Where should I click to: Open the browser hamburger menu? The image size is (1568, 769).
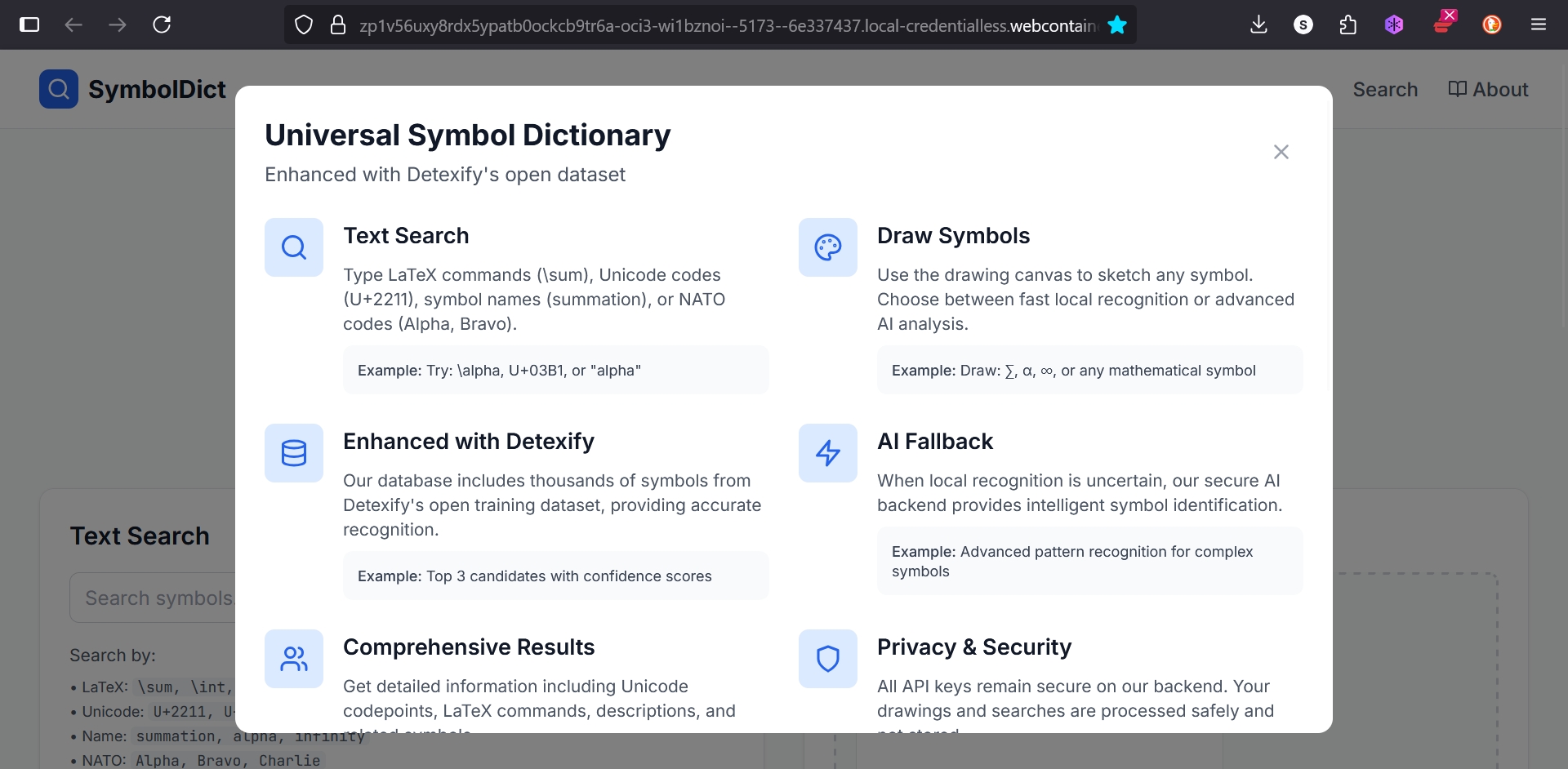(x=1539, y=24)
